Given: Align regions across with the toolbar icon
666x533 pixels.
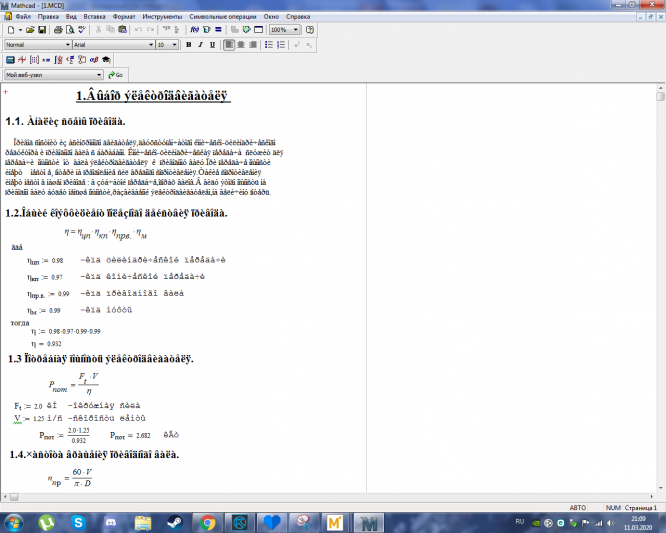Looking at the screenshot, I should tap(166, 30).
